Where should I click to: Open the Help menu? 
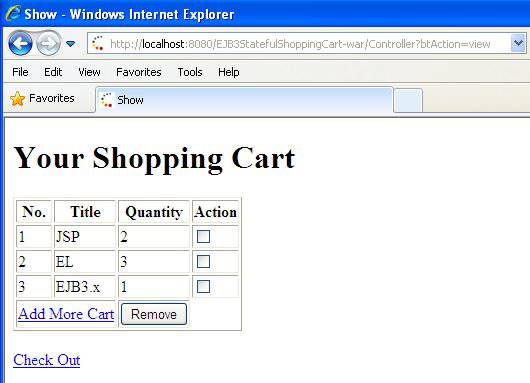pos(228,72)
